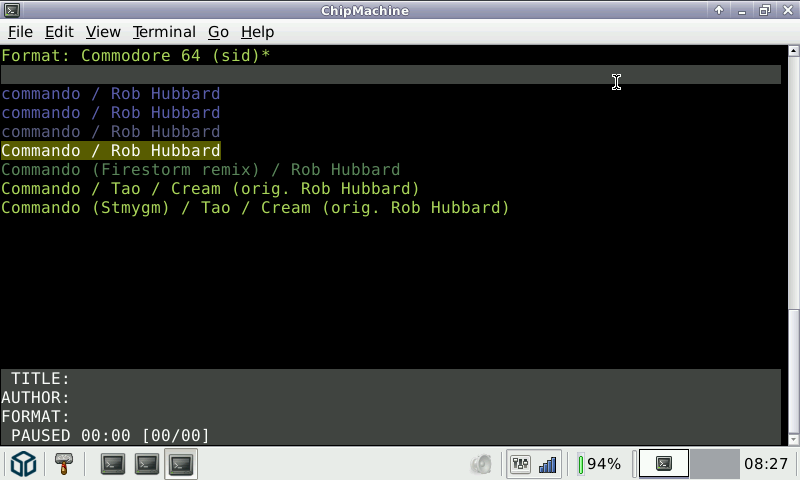This screenshot has width=800, height=480.
Task: Expand the View menu
Action: 103,32
